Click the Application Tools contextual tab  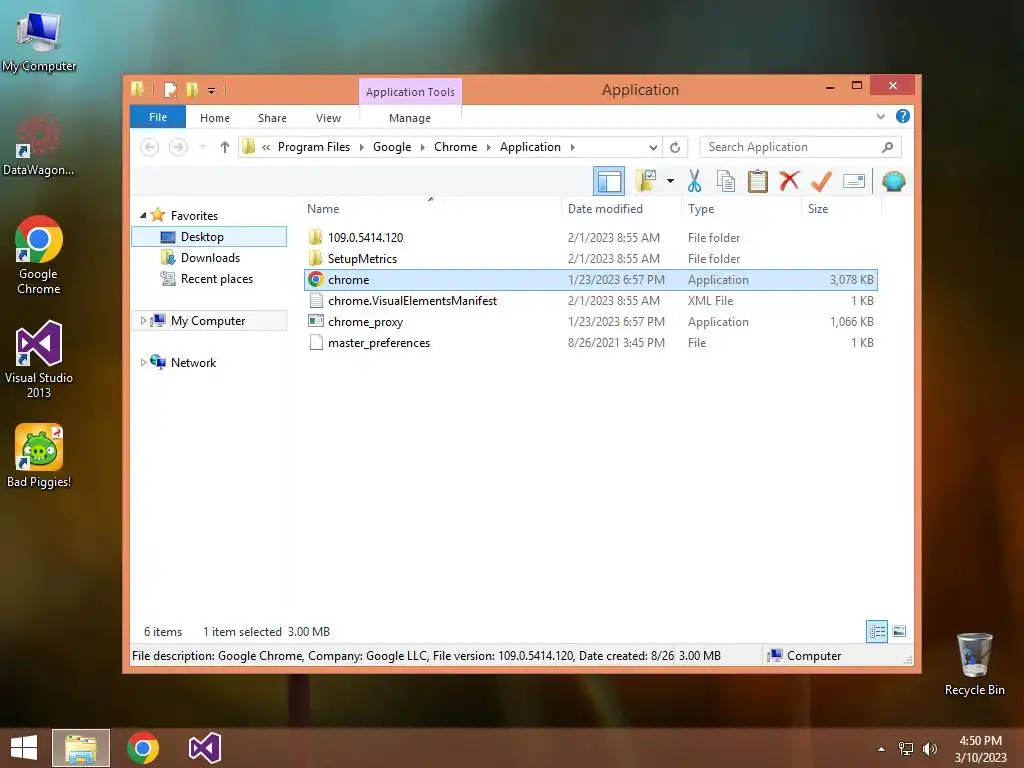coord(410,92)
